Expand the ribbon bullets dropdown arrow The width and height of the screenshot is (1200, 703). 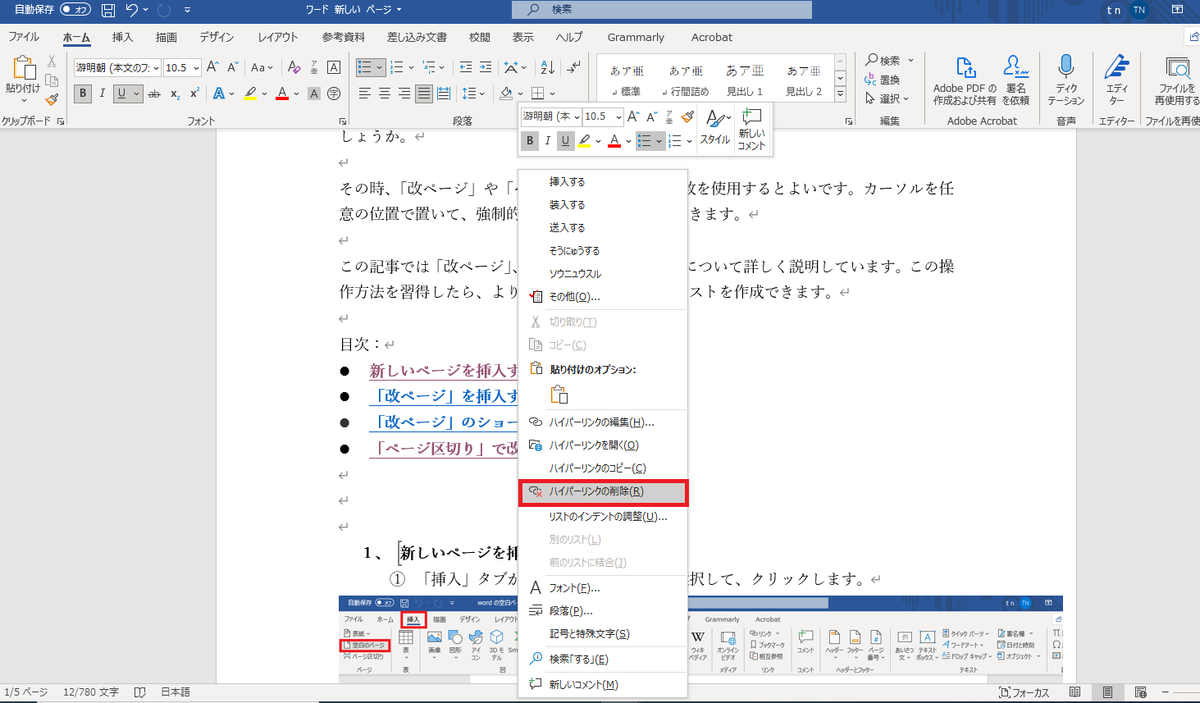pos(379,68)
